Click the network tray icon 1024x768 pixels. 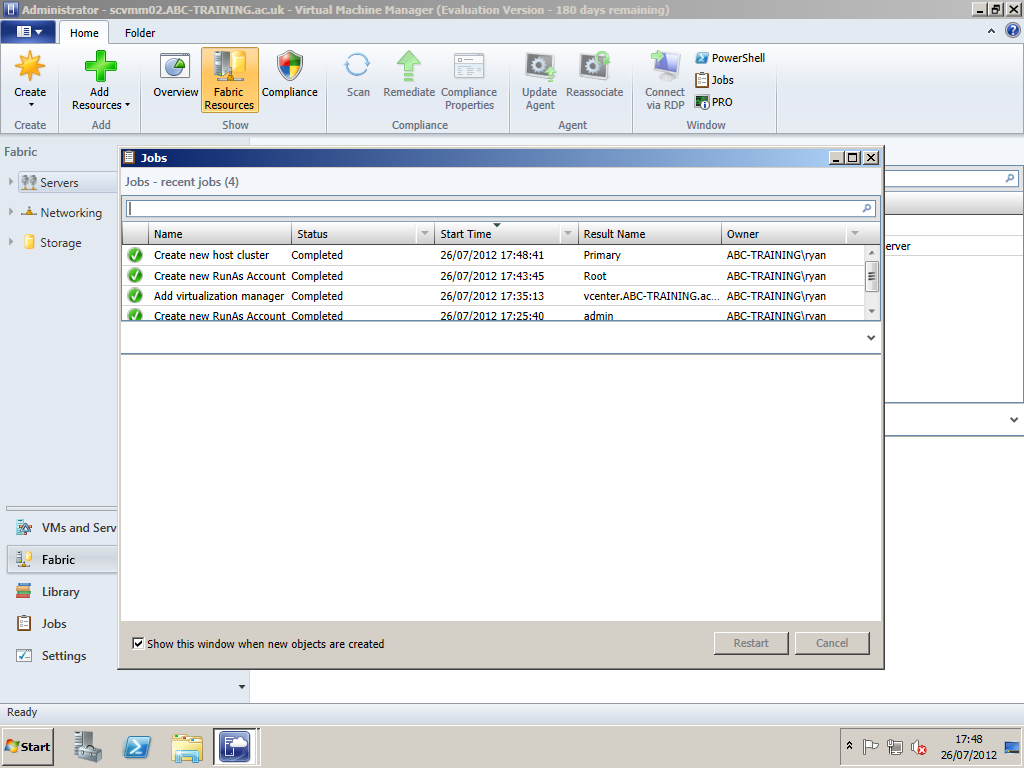[x=895, y=746]
